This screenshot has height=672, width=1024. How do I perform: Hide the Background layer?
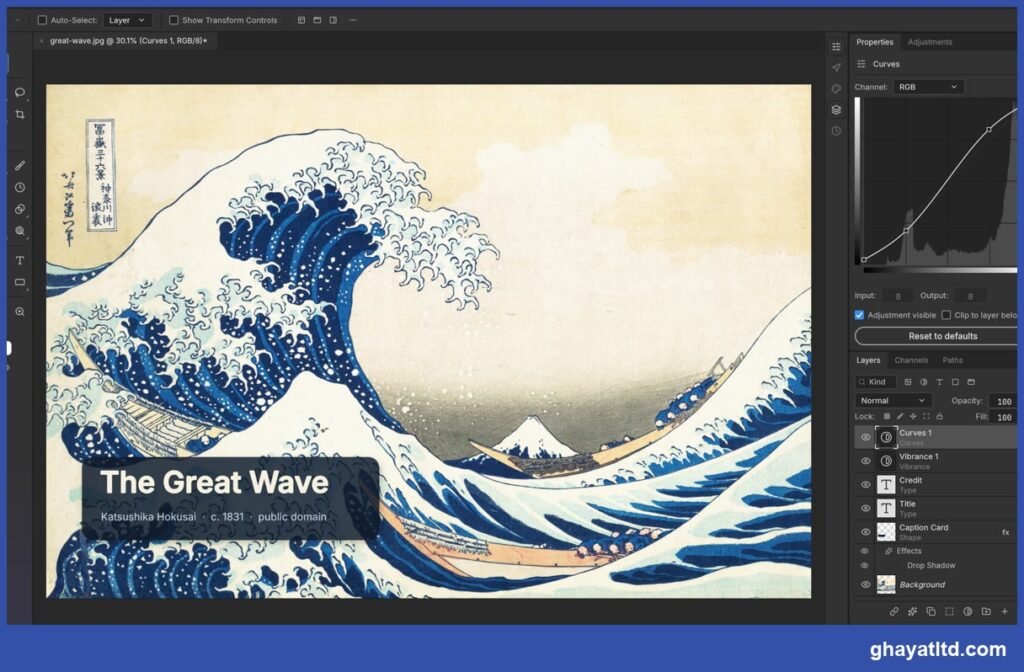point(865,584)
